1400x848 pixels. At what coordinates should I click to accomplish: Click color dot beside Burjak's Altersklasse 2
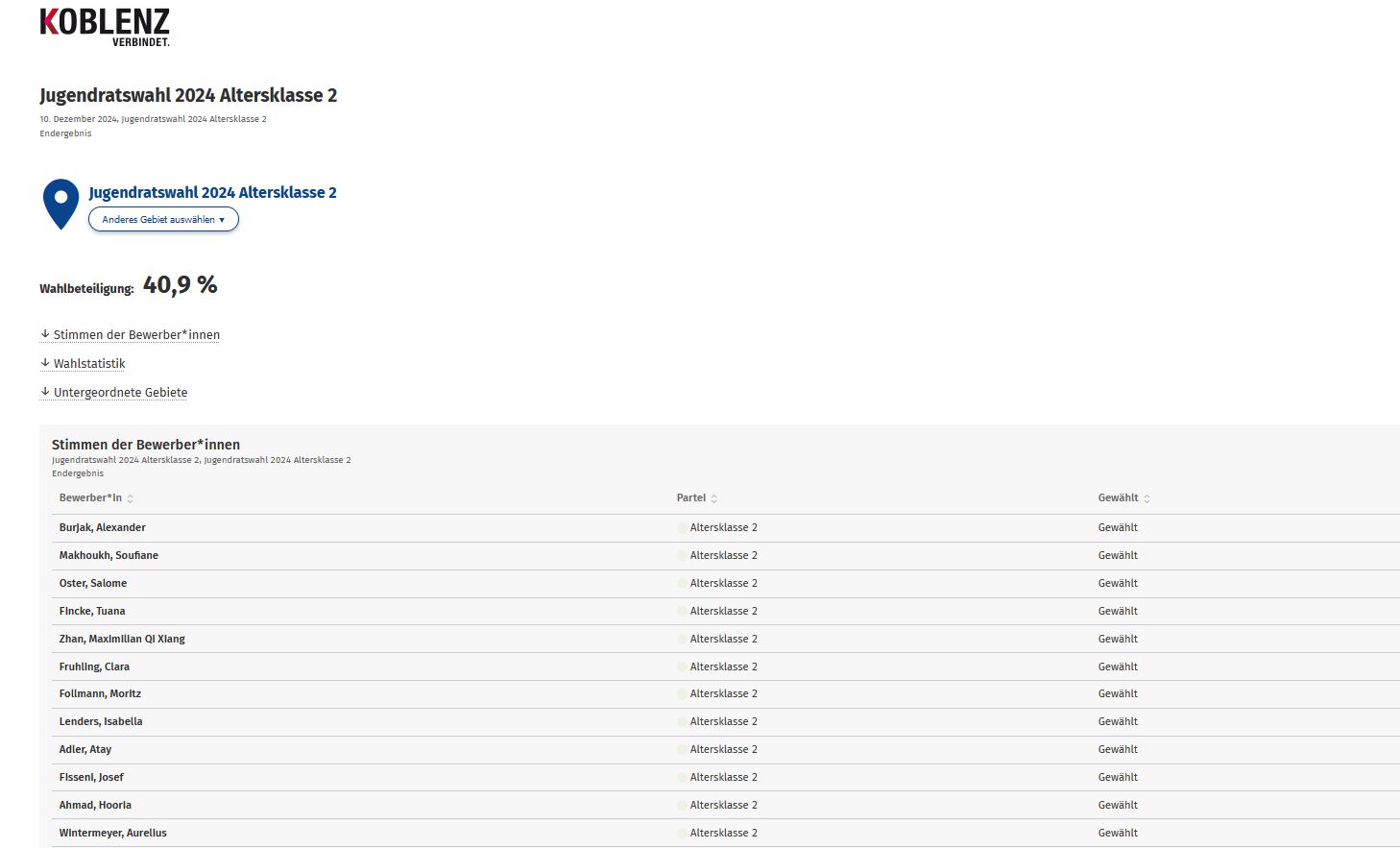coord(682,528)
